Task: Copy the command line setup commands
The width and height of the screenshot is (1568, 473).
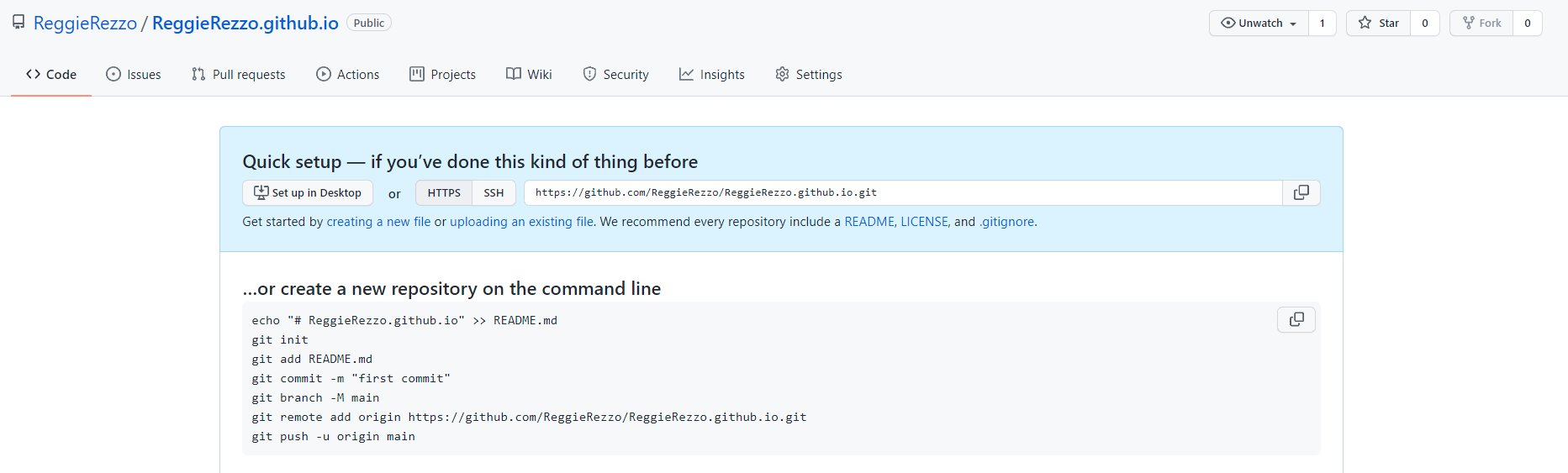Action: [x=1296, y=319]
